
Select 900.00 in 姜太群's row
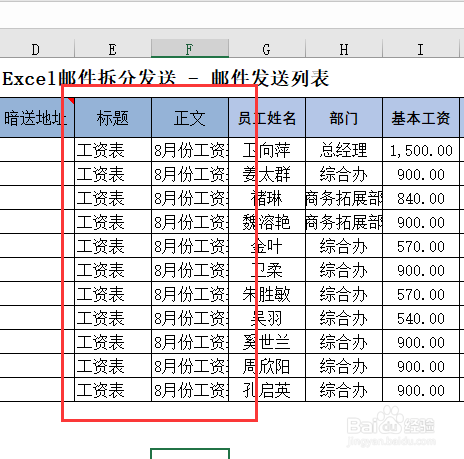421,174
